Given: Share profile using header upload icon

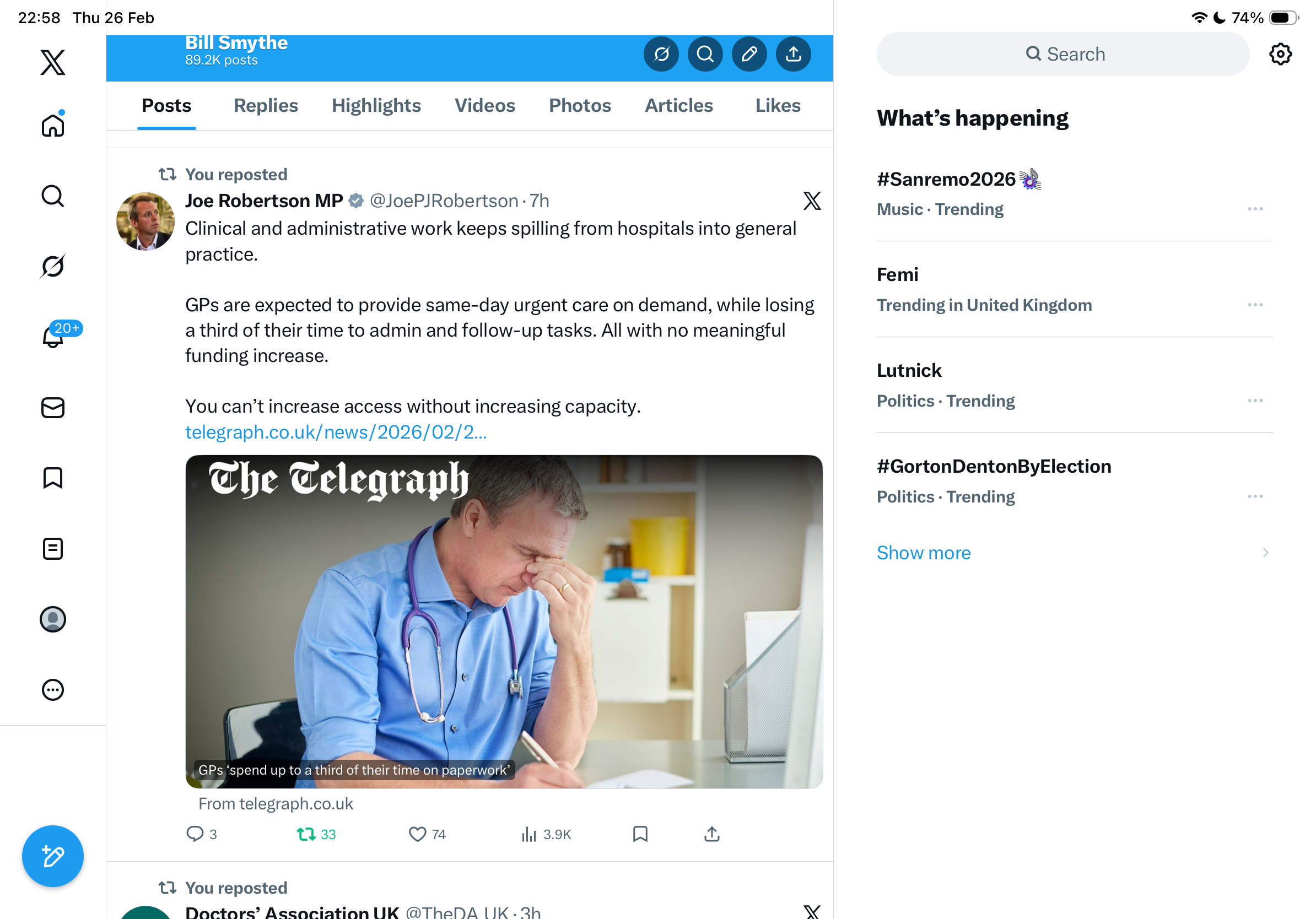Looking at the screenshot, I should [x=793, y=55].
